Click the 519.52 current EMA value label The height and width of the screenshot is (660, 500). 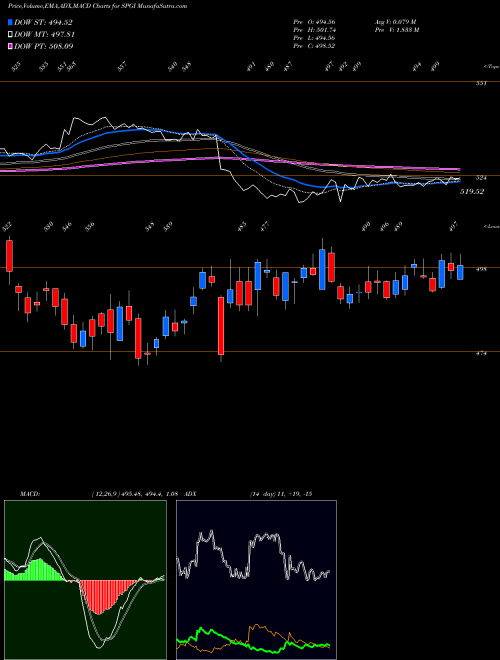(472, 192)
